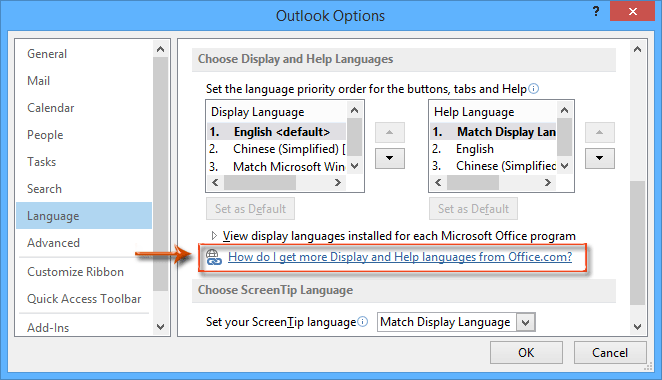The width and height of the screenshot is (662, 380).
Task: Click Help Language list scroll-left arrow
Action: [x=438, y=182]
